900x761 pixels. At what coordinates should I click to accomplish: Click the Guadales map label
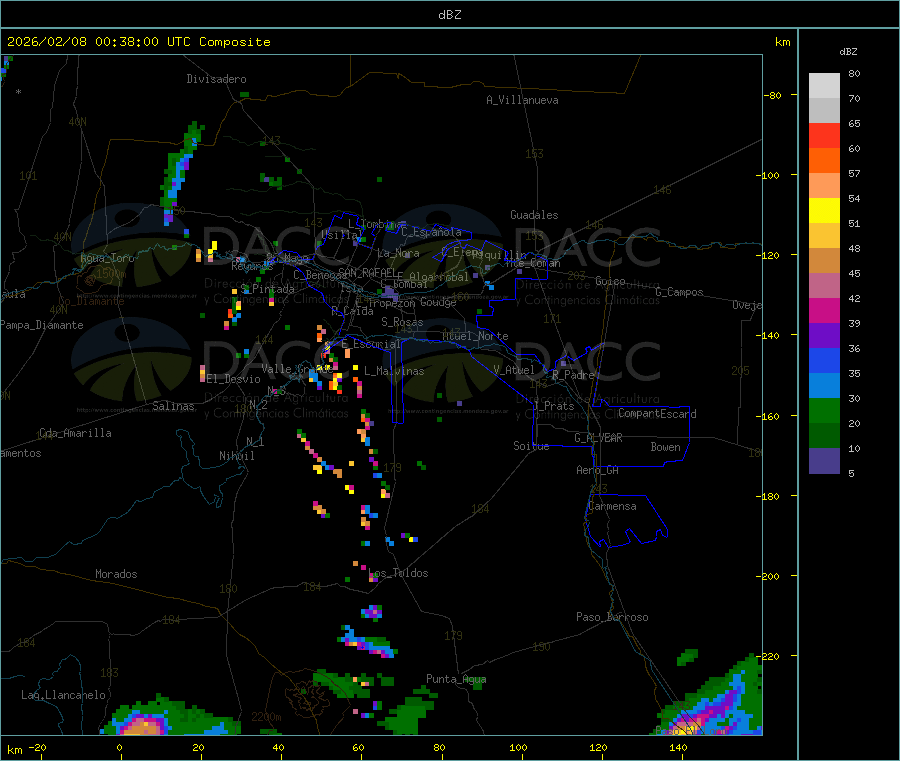tap(534, 215)
